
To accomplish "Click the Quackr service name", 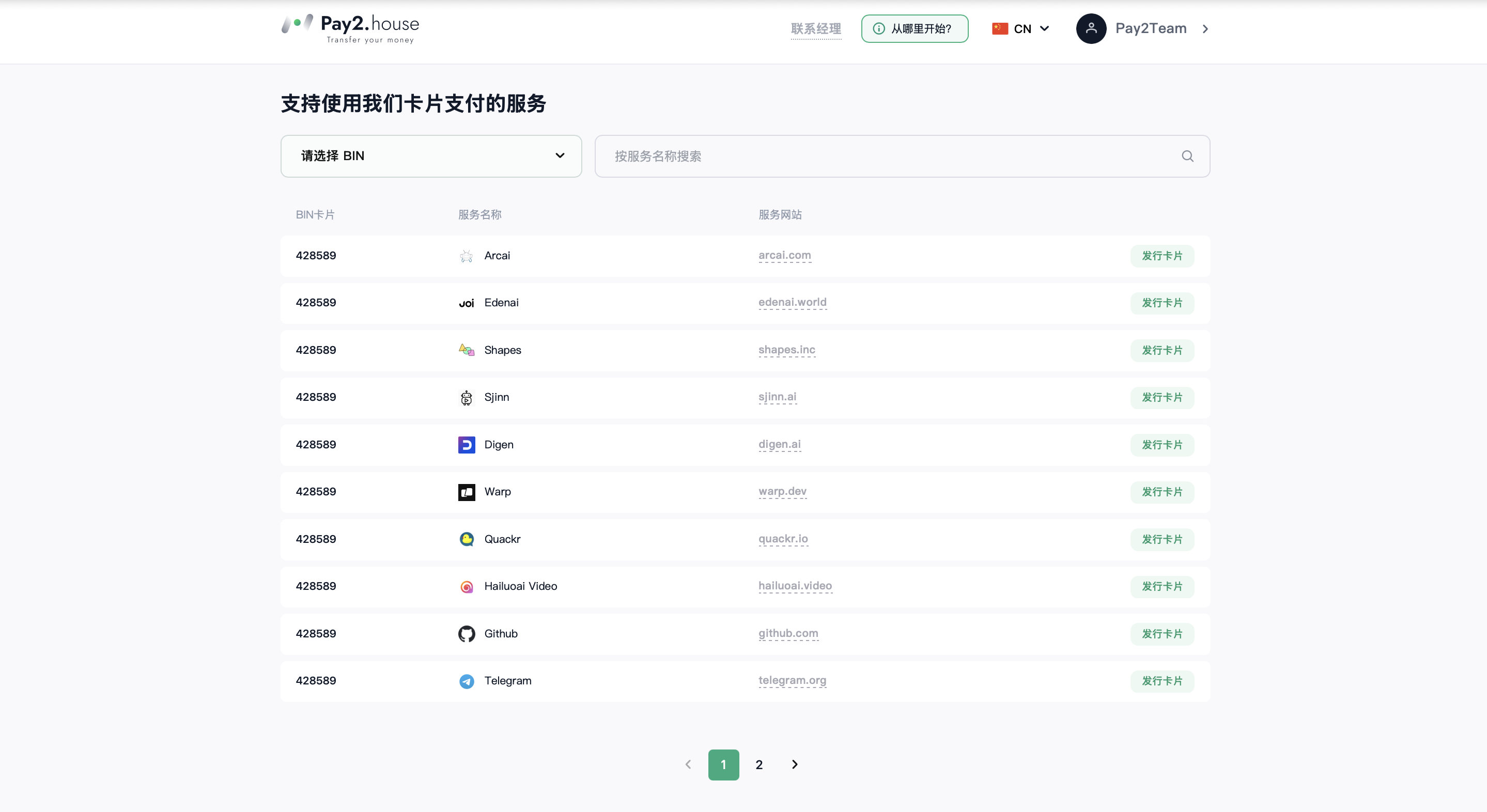I will click(502, 539).
